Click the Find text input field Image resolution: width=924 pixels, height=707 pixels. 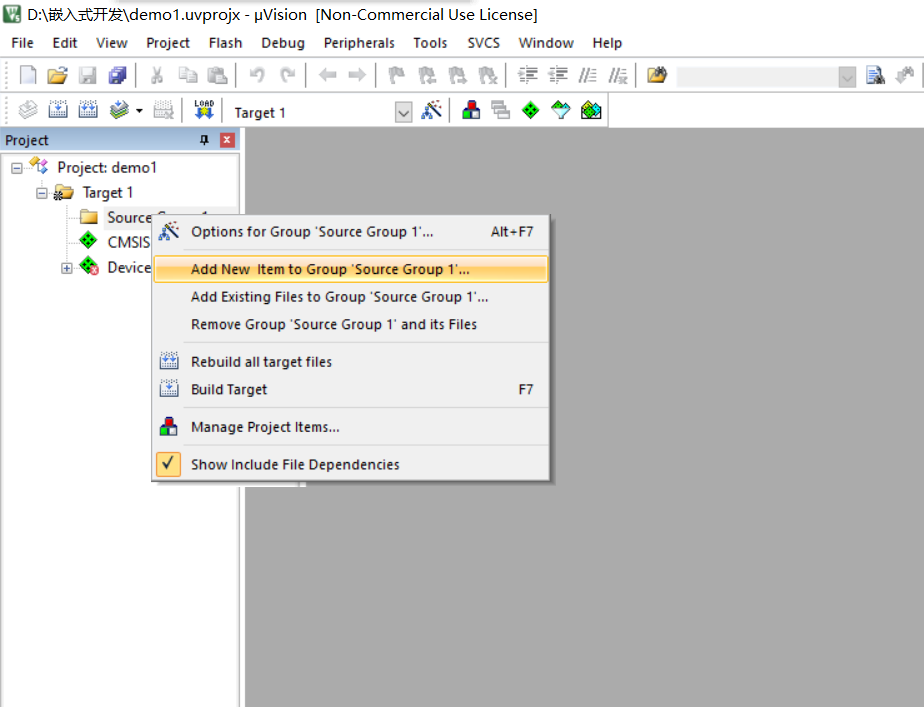tap(757, 77)
